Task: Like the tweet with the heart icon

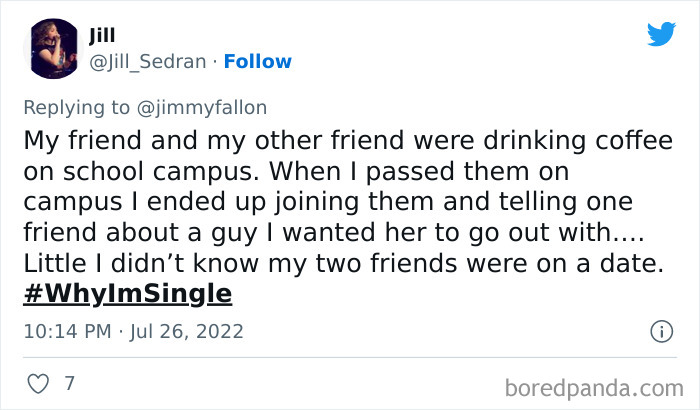Action: [x=37, y=383]
